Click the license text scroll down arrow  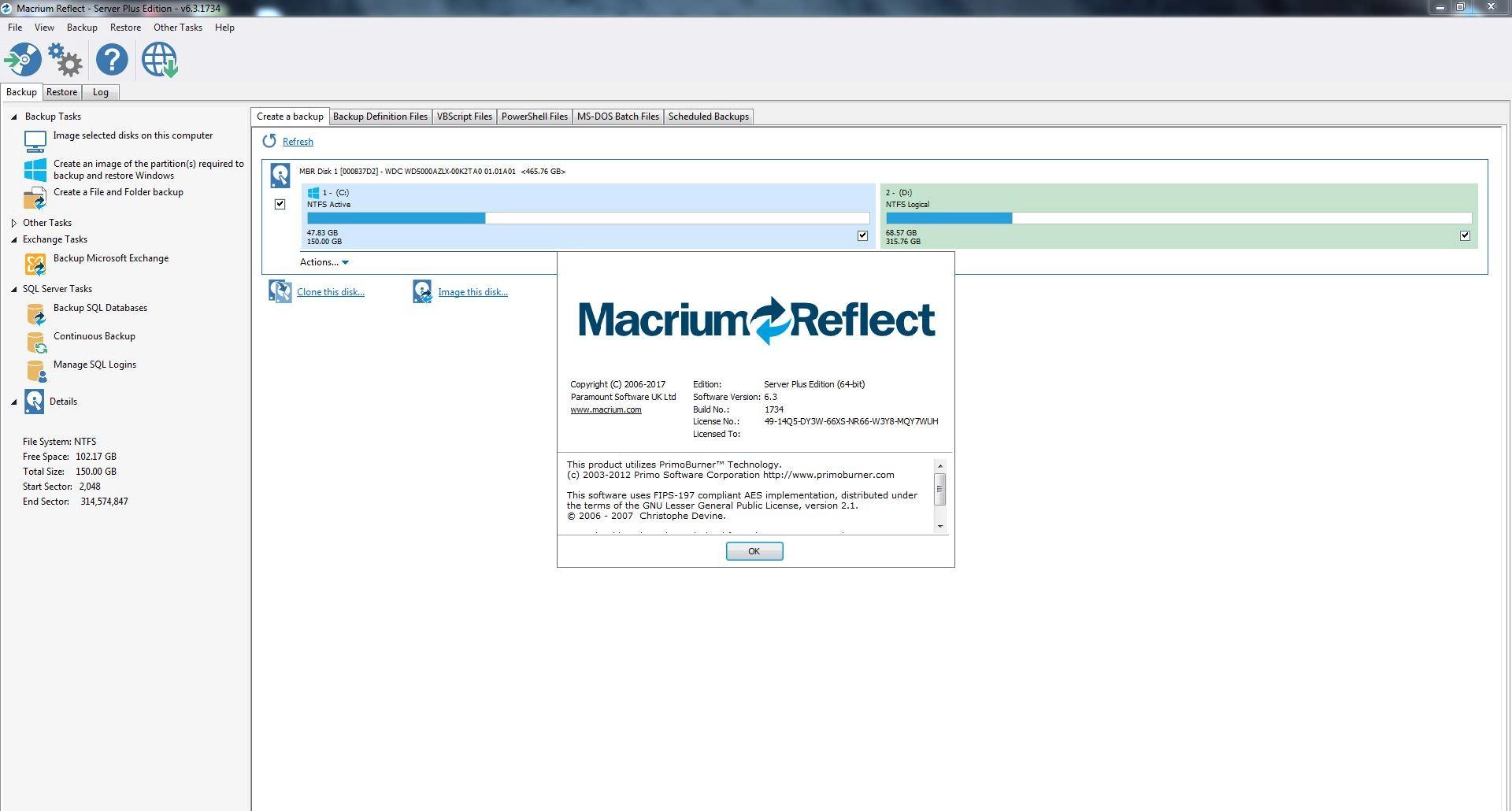pyautogui.click(x=939, y=526)
